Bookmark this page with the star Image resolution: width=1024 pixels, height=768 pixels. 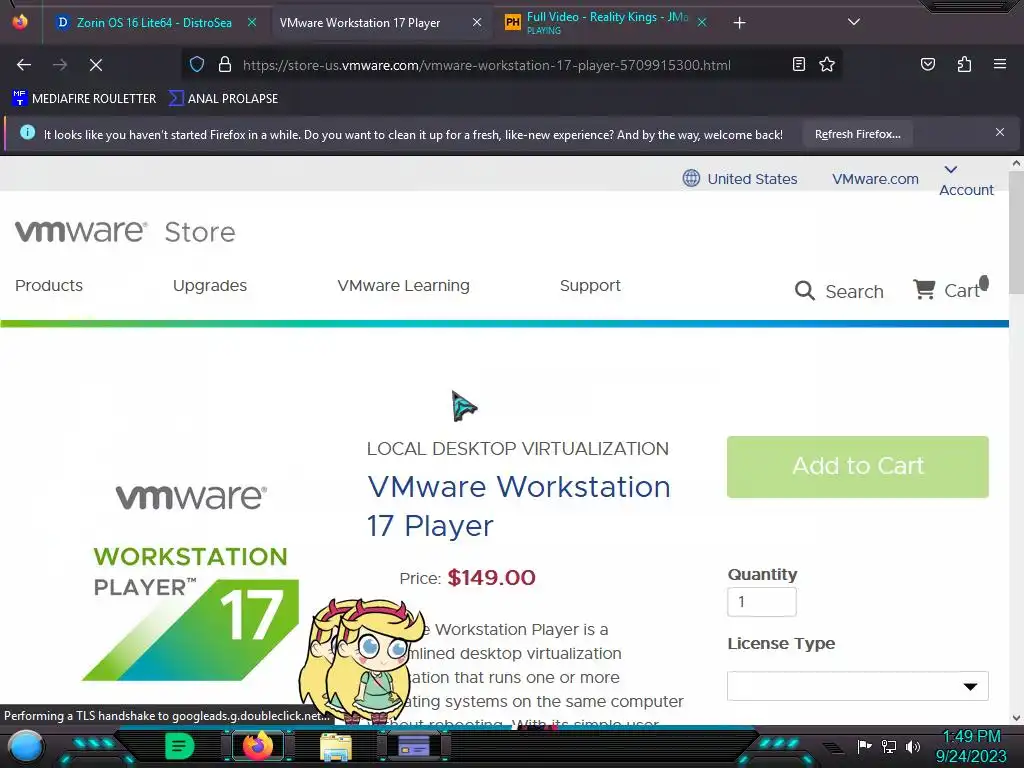point(827,64)
